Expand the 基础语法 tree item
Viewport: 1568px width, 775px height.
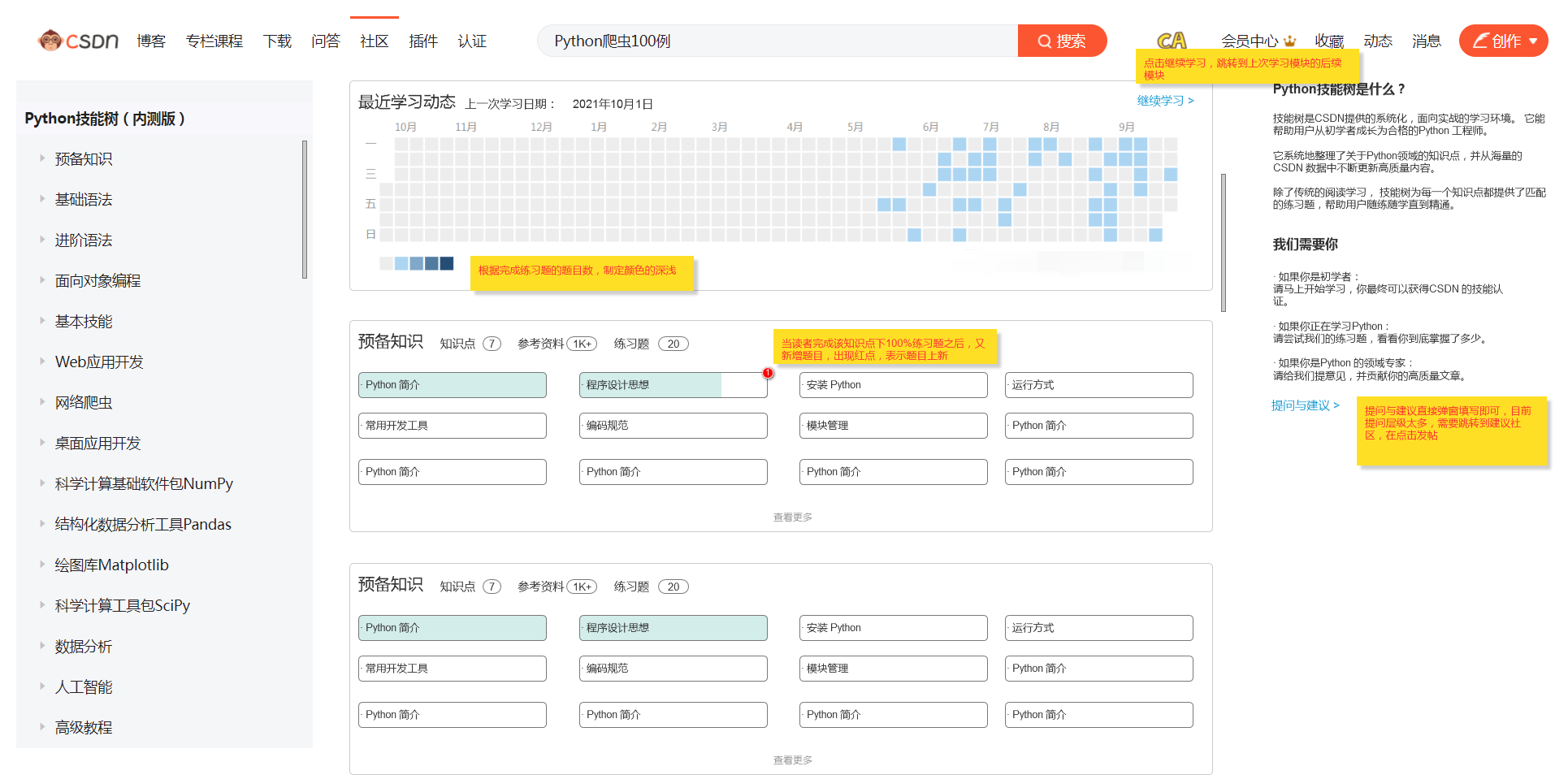coord(42,199)
